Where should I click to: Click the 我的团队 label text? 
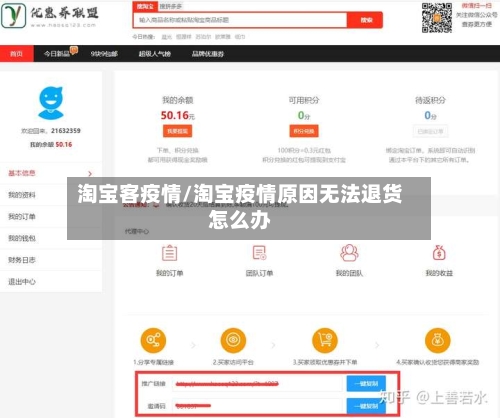349,273
